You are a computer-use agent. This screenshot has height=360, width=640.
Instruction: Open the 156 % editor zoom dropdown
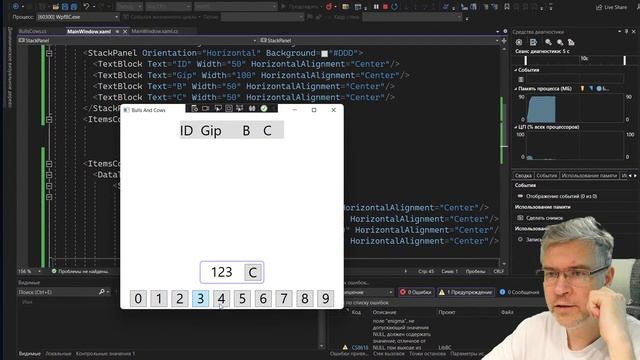(29, 271)
